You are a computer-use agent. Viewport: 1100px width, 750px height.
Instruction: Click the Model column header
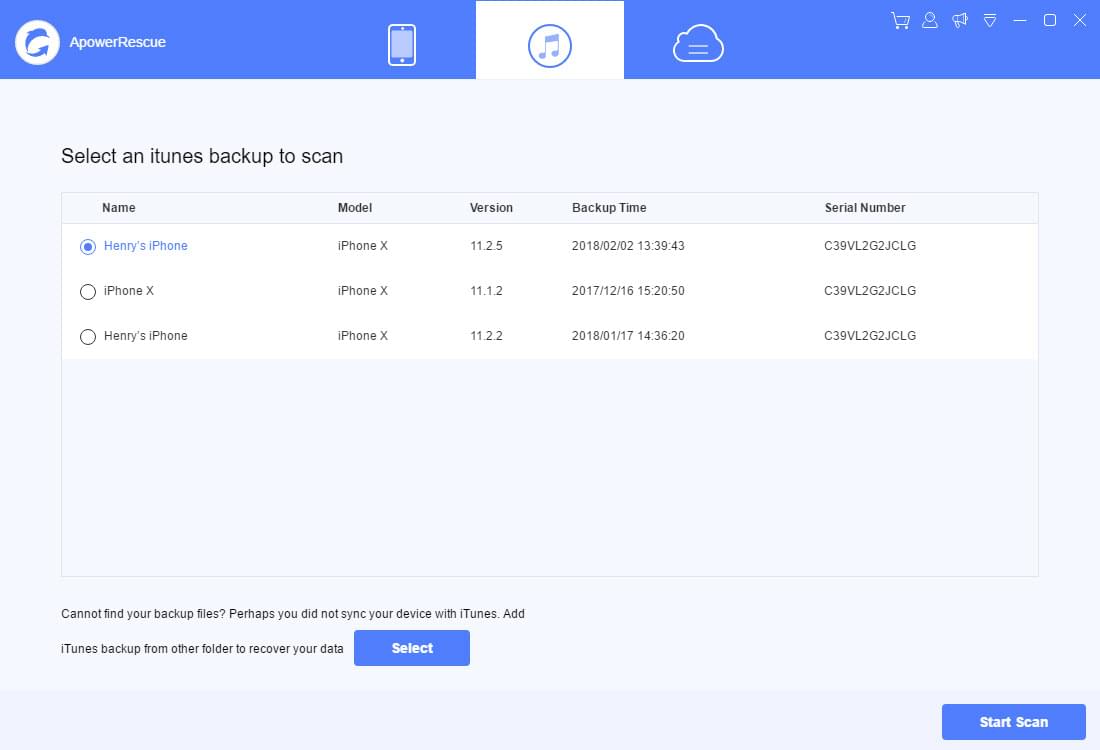click(354, 207)
